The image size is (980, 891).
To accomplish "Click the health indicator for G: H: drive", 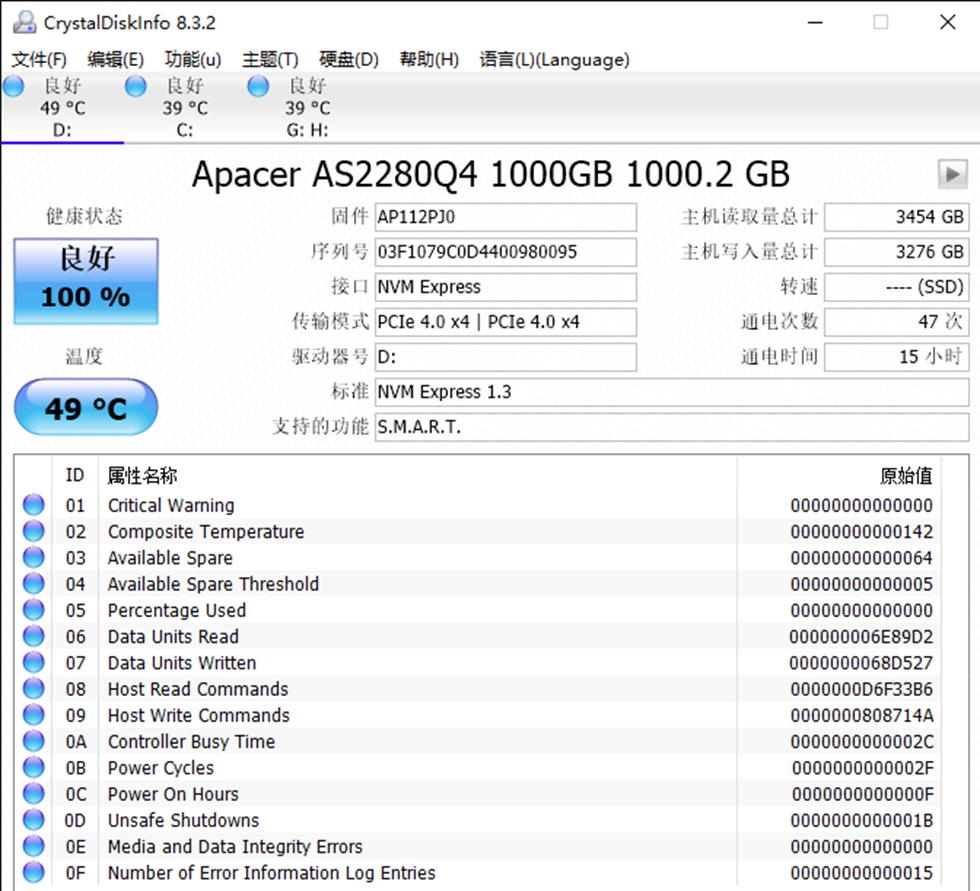I will click(257, 87).
